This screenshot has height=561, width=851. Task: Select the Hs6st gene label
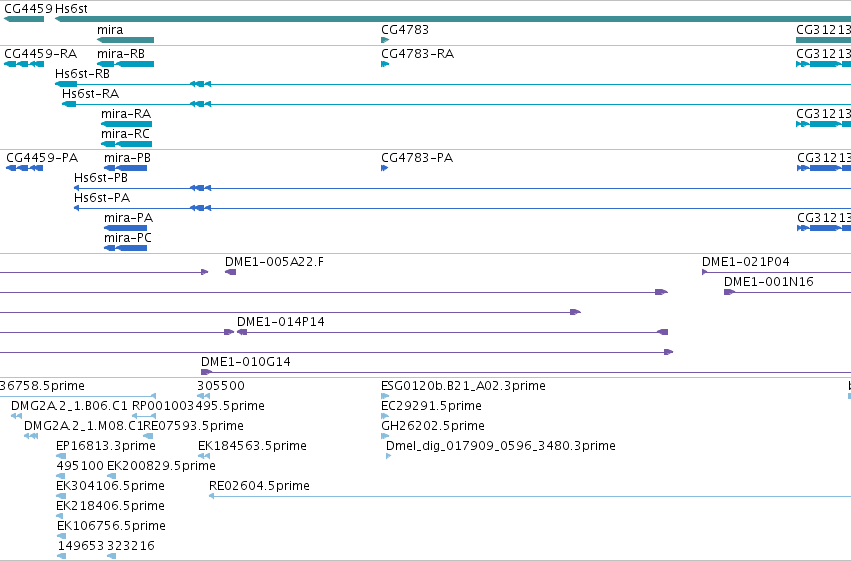click(x=71, y=9)
